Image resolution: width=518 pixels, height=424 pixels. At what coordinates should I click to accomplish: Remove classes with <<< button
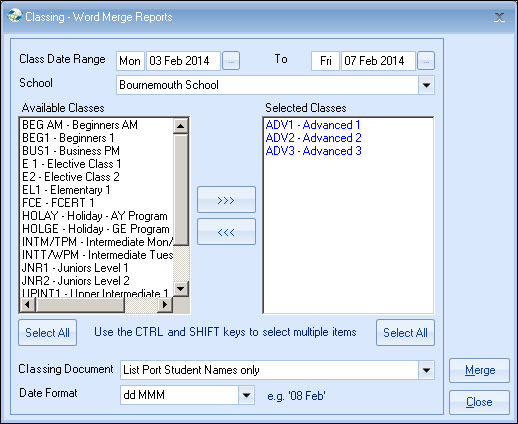pyautogui.click(x=226, y=232)
